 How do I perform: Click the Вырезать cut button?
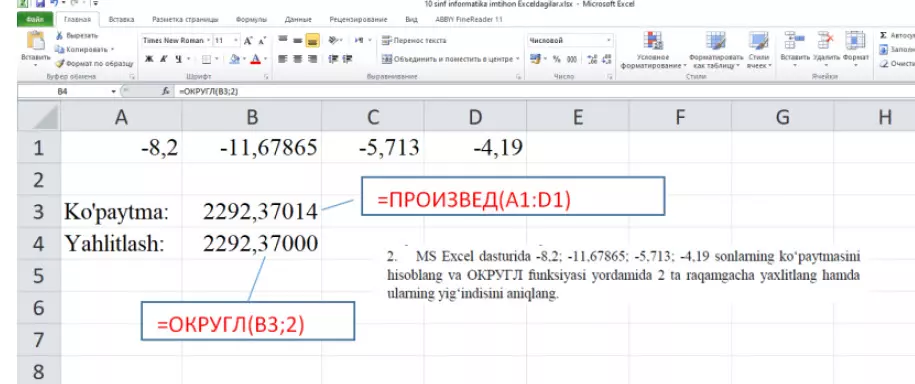click(78, 36)
